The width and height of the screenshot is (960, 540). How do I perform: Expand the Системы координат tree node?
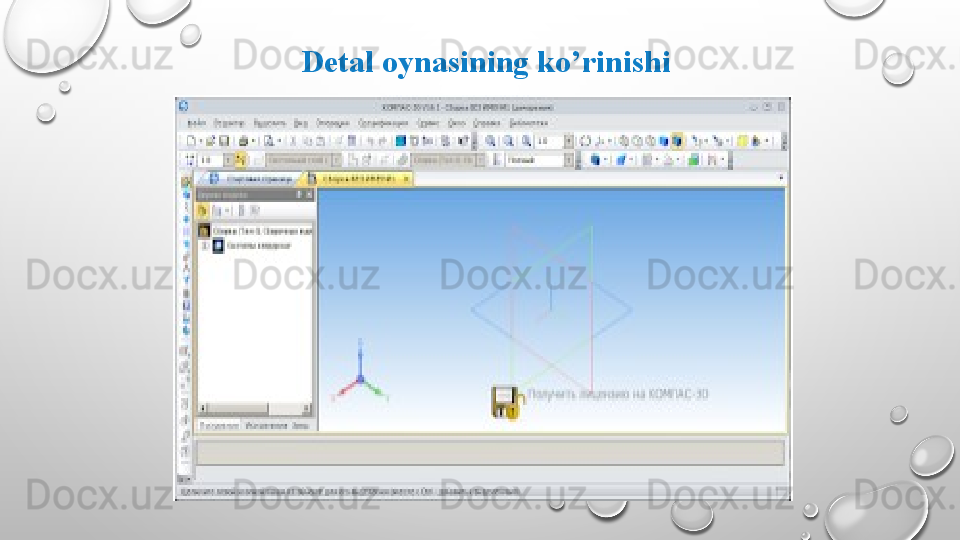pos(205,245)
